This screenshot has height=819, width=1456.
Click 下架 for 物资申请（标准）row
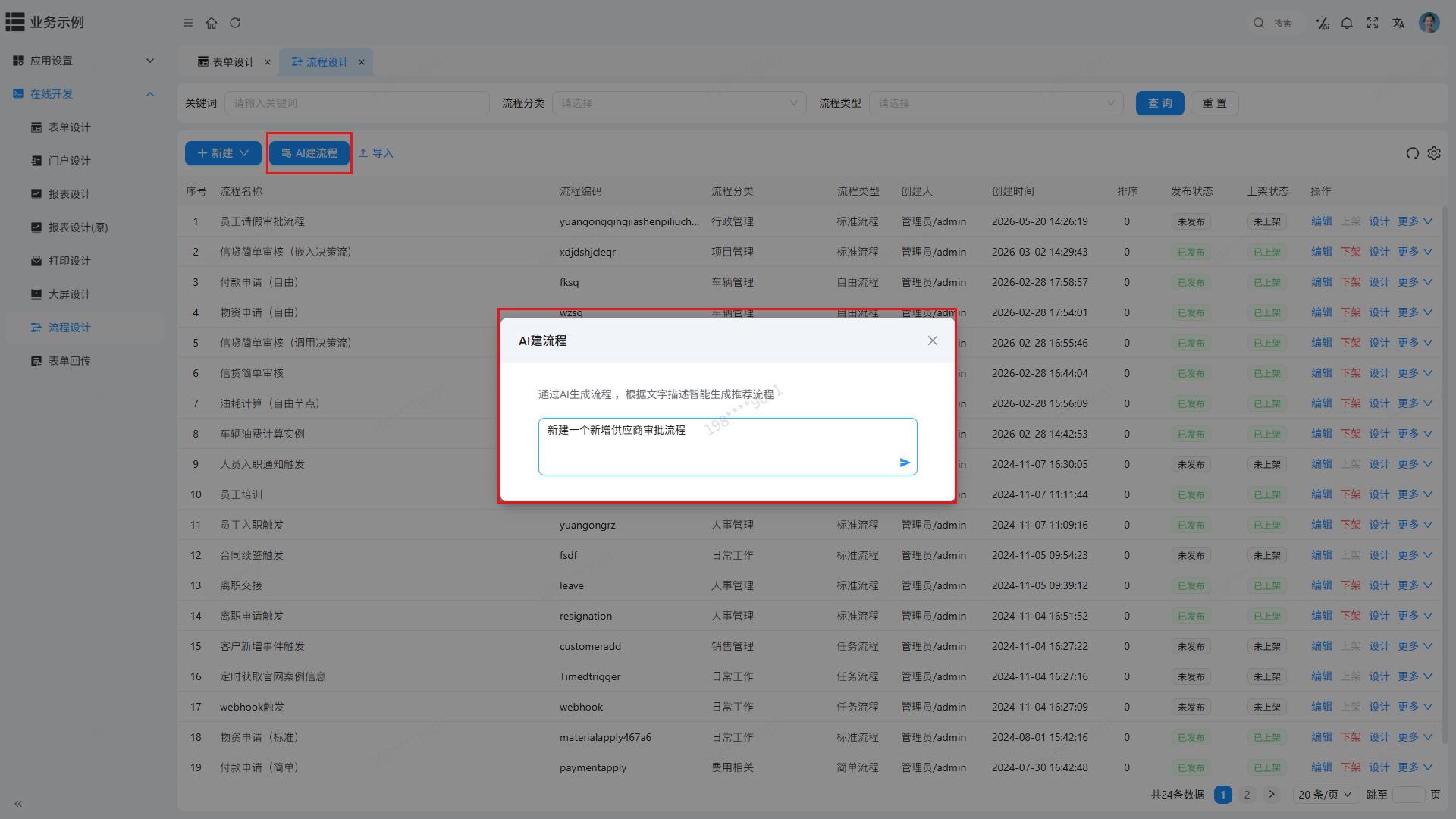coord(1351,737)
